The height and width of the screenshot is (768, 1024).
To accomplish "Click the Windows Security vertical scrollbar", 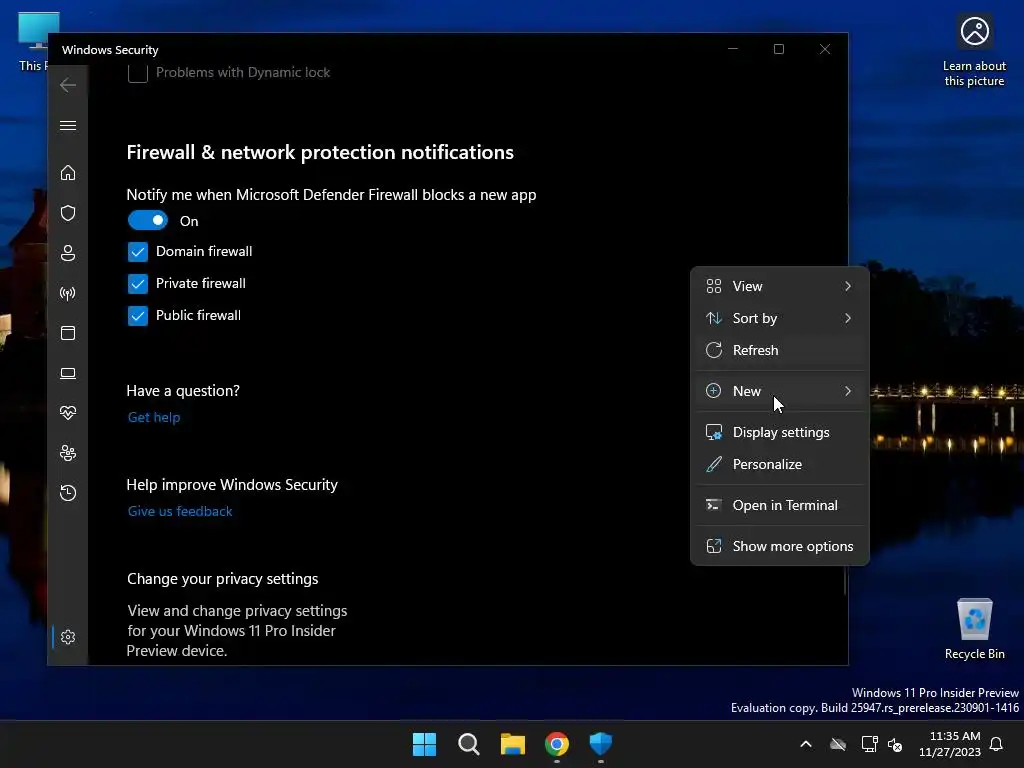I will click(x=844, y=581).
